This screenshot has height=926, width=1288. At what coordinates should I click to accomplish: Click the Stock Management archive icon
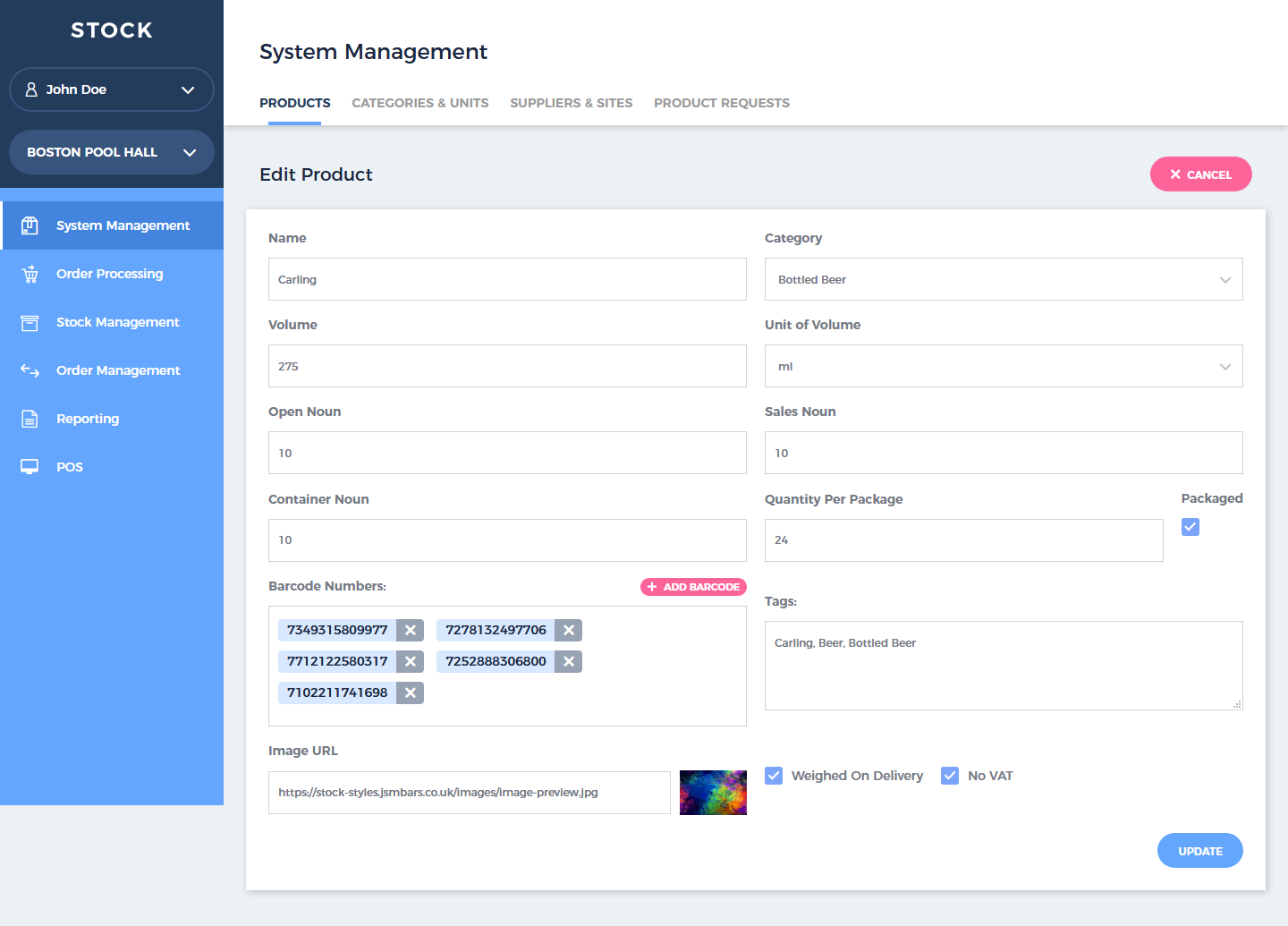[30, 322]
